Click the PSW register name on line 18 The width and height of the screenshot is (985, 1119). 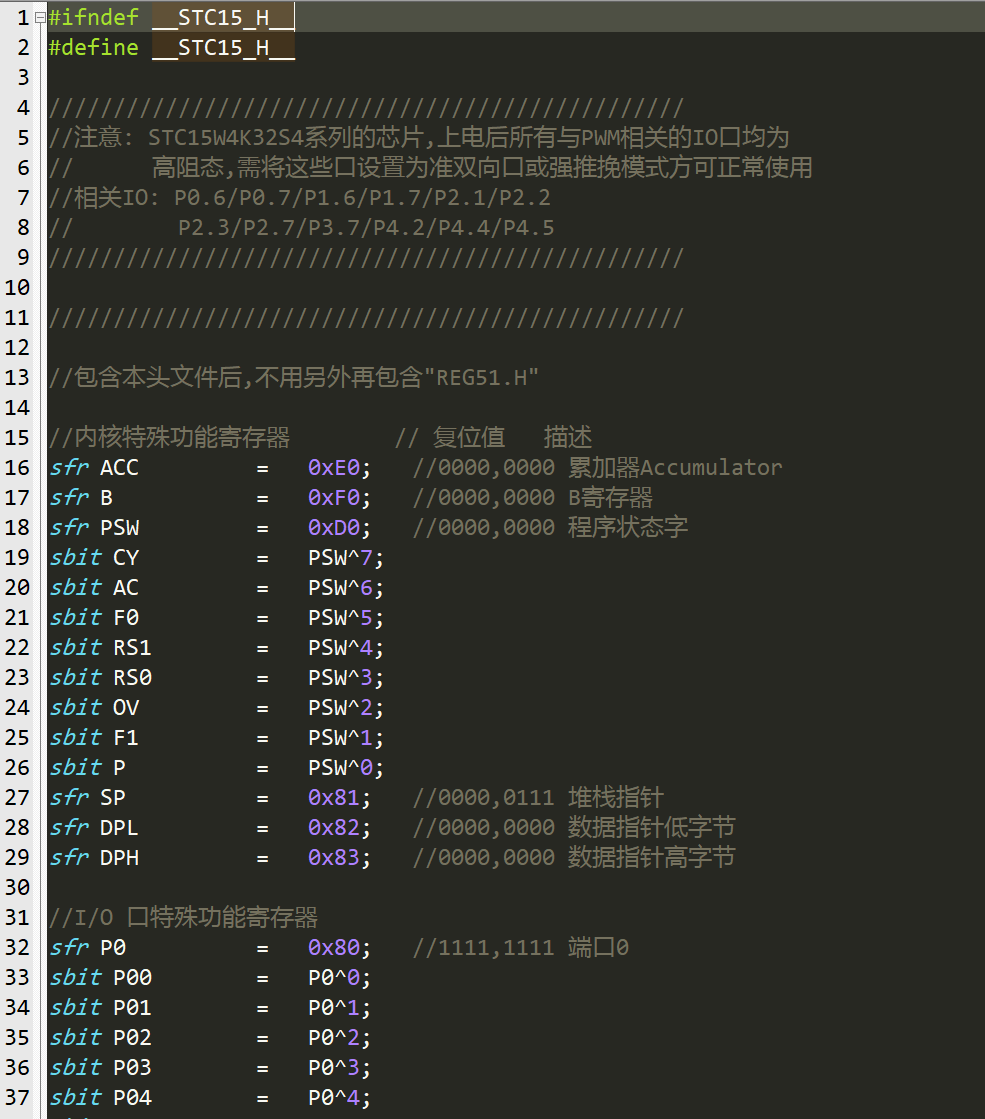pyautogui.click(x=119, y=527)
